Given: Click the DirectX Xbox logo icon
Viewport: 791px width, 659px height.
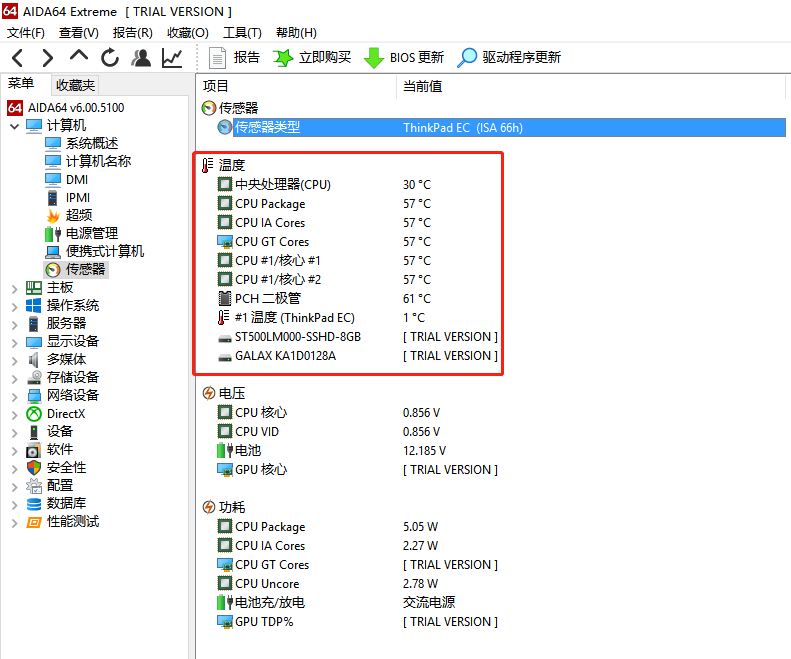Looking at the screenshot, I should pyautogui.click(x=34, y=414).
